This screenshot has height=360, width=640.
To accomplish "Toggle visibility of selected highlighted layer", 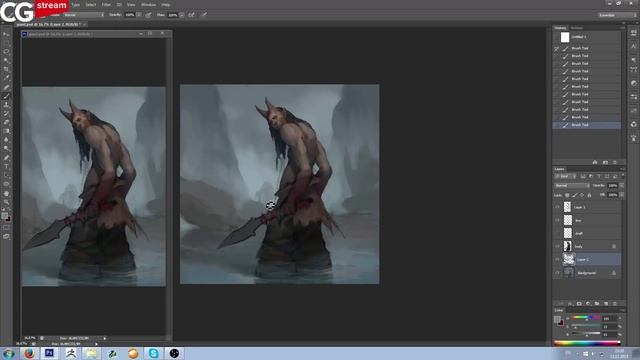I will pos(557,259).
